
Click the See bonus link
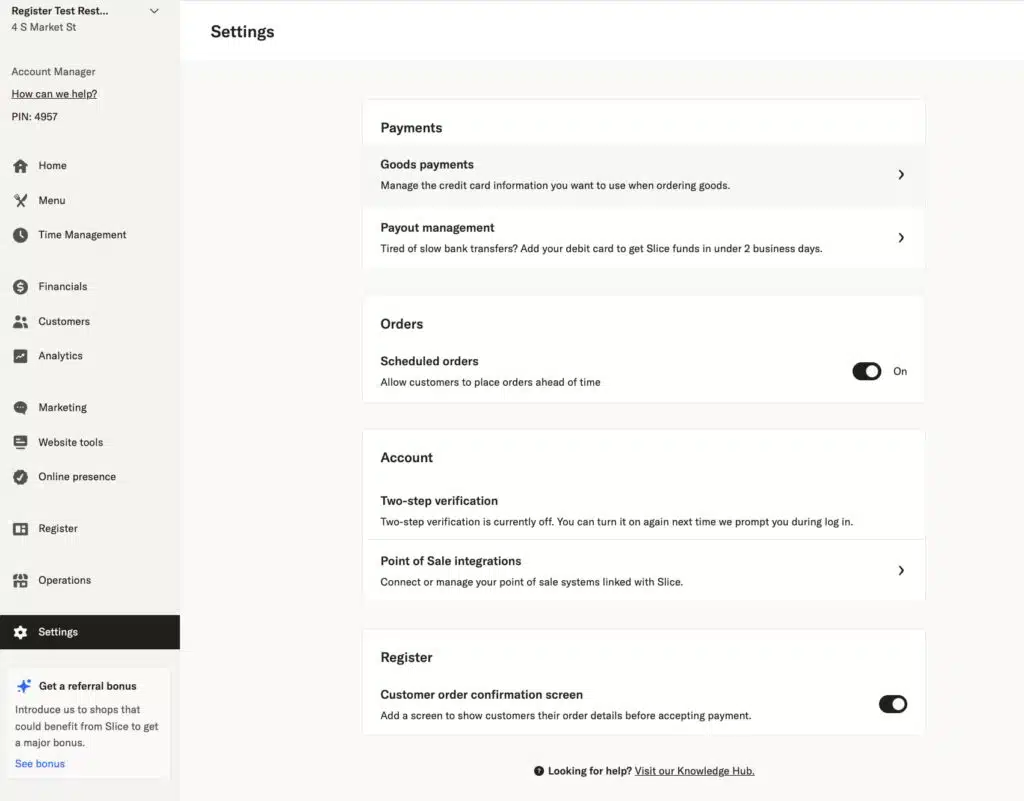coord(40,764)
